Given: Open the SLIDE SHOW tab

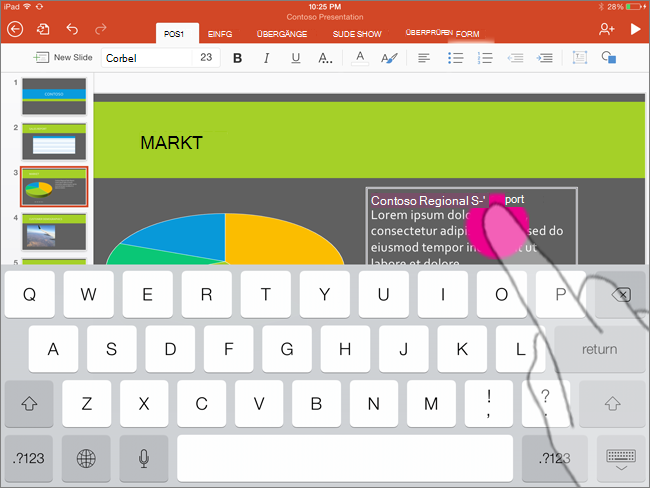Looking at the screenshot, I should [357, 34].
